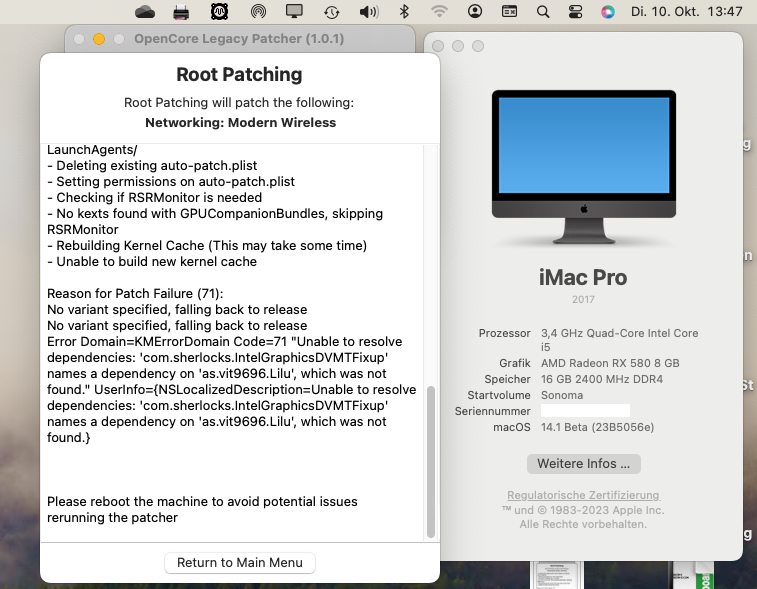The height and width of the screenshot is (589, 757).
Task: Open the printer icon in menu bar
Action: [x=181, y=12]
